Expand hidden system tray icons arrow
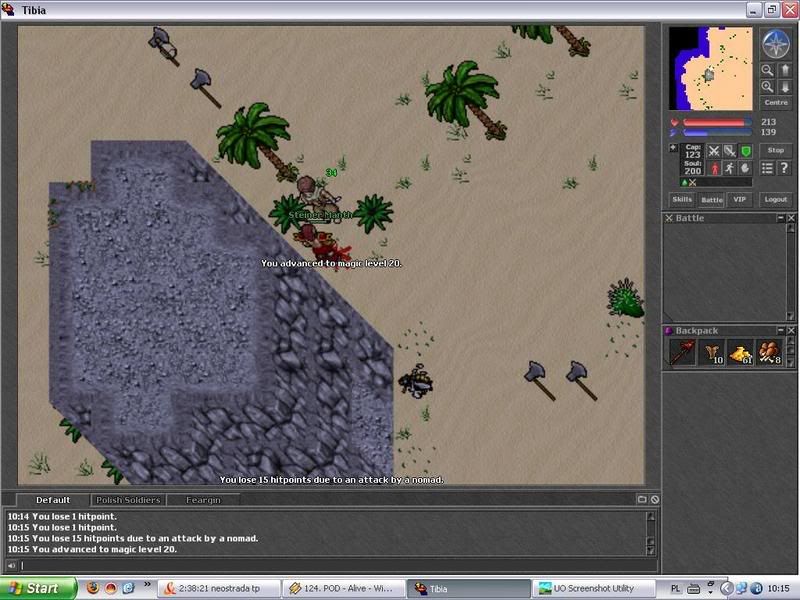This screenshot has height=600, width=800. pos(727,588)
